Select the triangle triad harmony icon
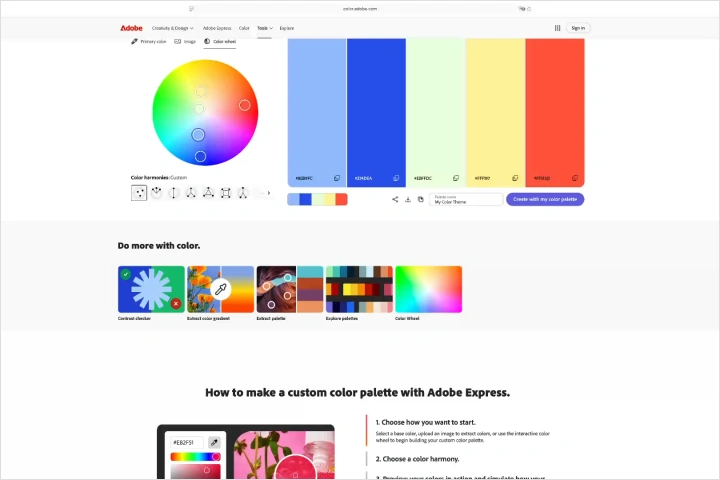The width and height of the screenshot is (720, 480). tap(208, 193)
